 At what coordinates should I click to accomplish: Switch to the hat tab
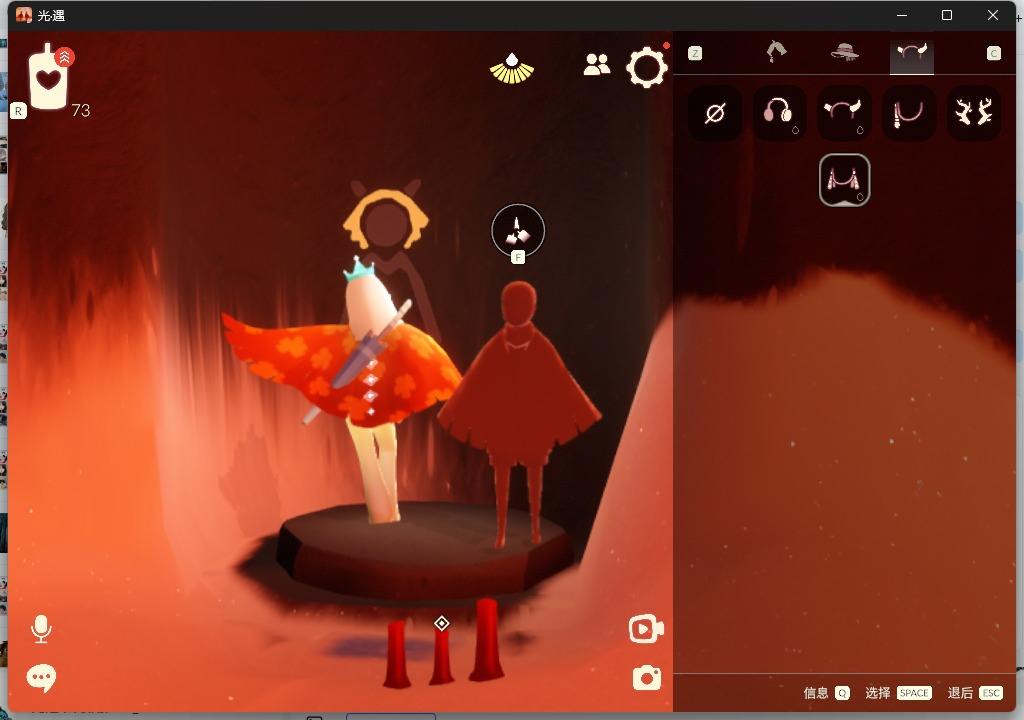844,52
